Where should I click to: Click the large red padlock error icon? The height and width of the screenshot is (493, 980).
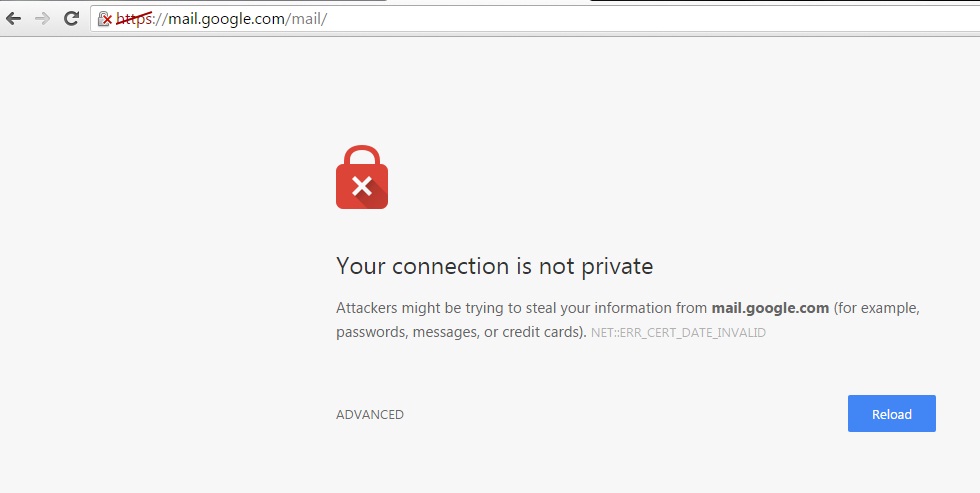click(x=362, y=178)
